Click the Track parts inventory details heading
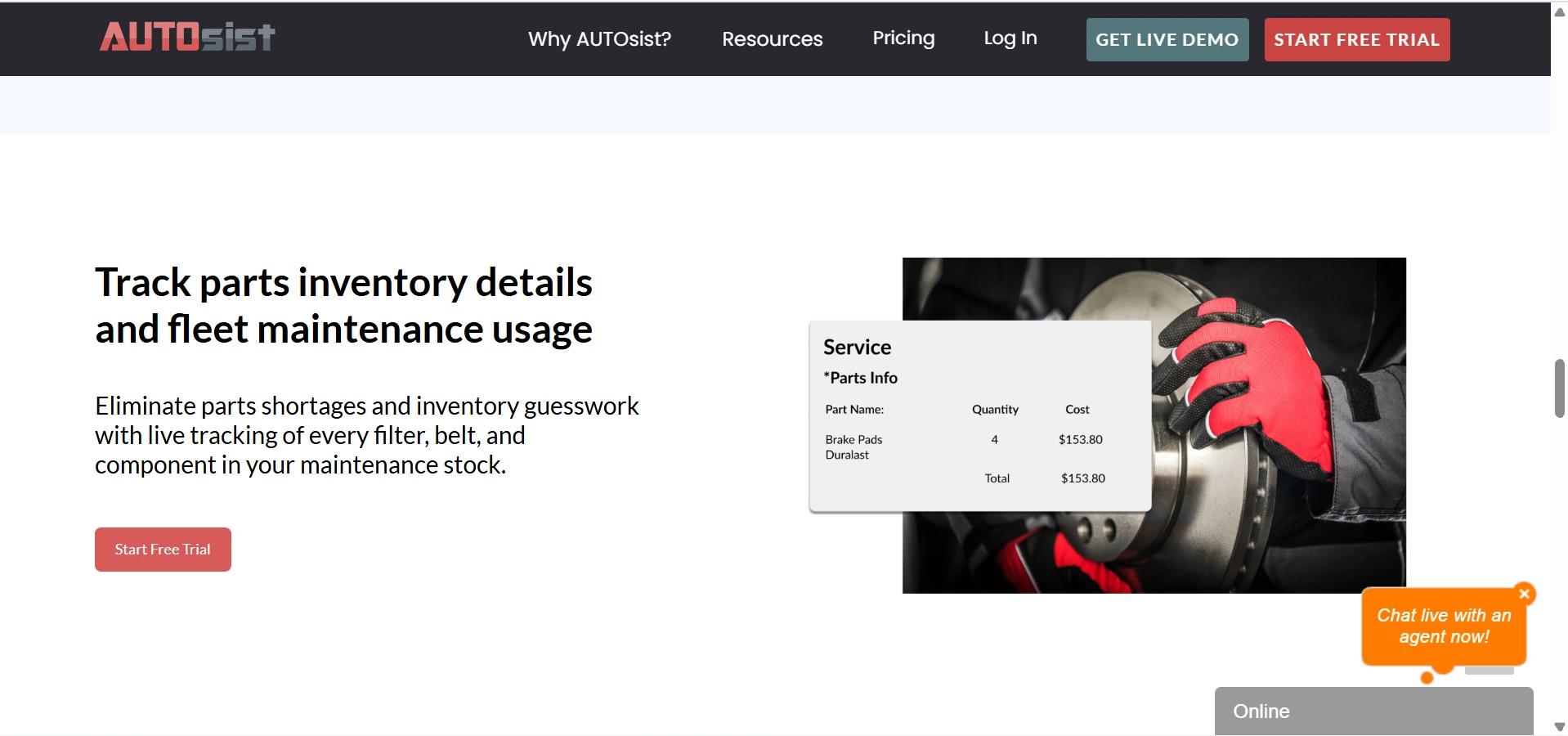 [343, 306]
